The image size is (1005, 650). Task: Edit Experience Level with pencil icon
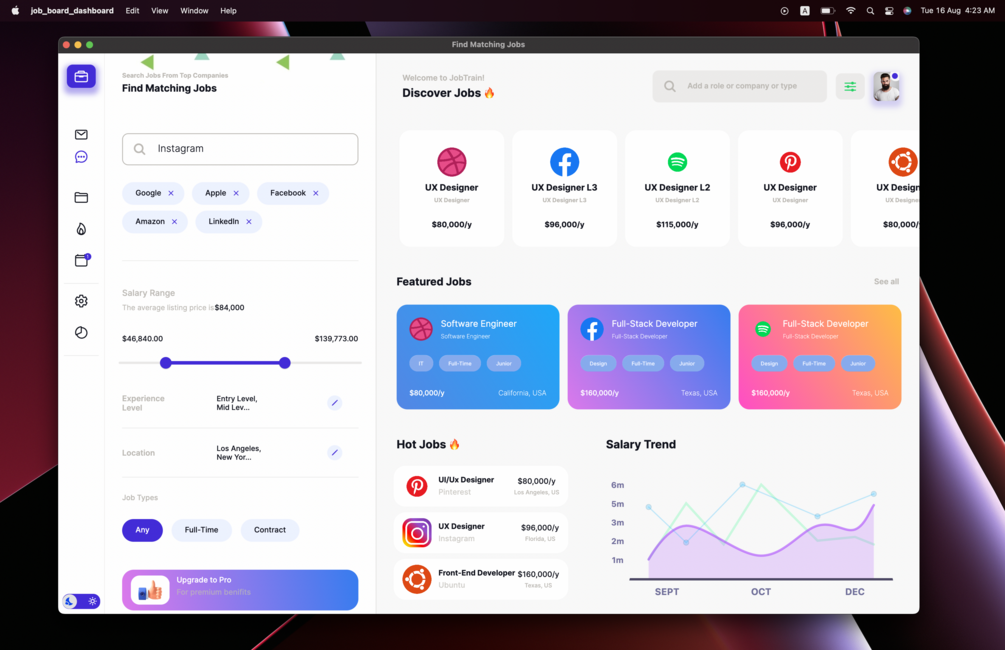click(x=335, y=403)
